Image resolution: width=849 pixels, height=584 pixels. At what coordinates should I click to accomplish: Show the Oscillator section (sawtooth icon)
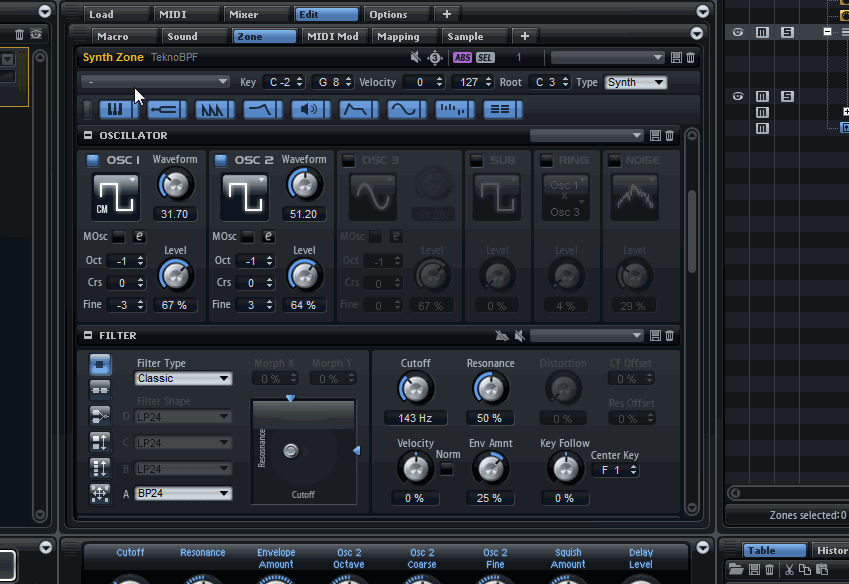[214, 109]
